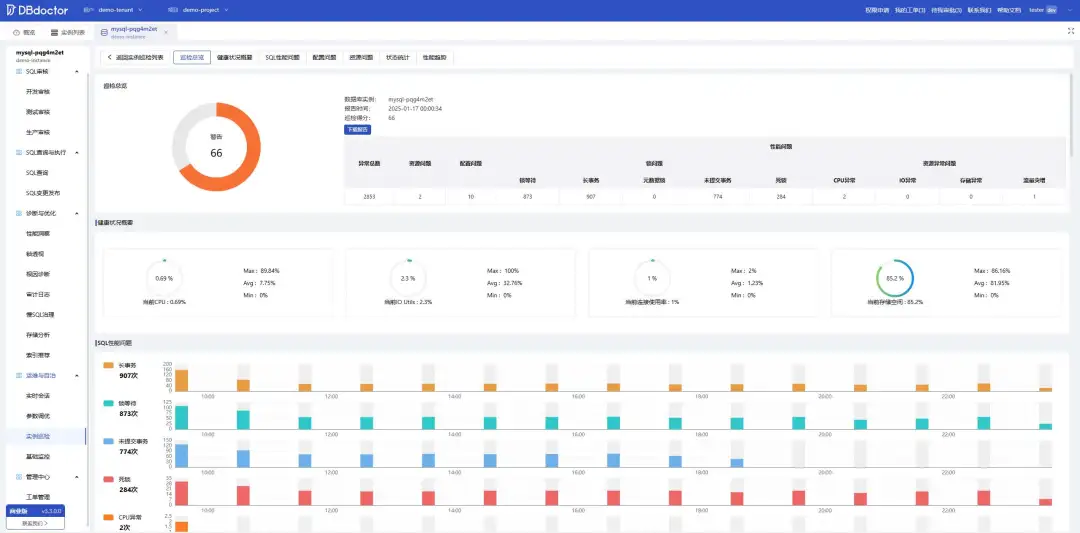Select the 性能趋势 tab

(x=434, y=57)
